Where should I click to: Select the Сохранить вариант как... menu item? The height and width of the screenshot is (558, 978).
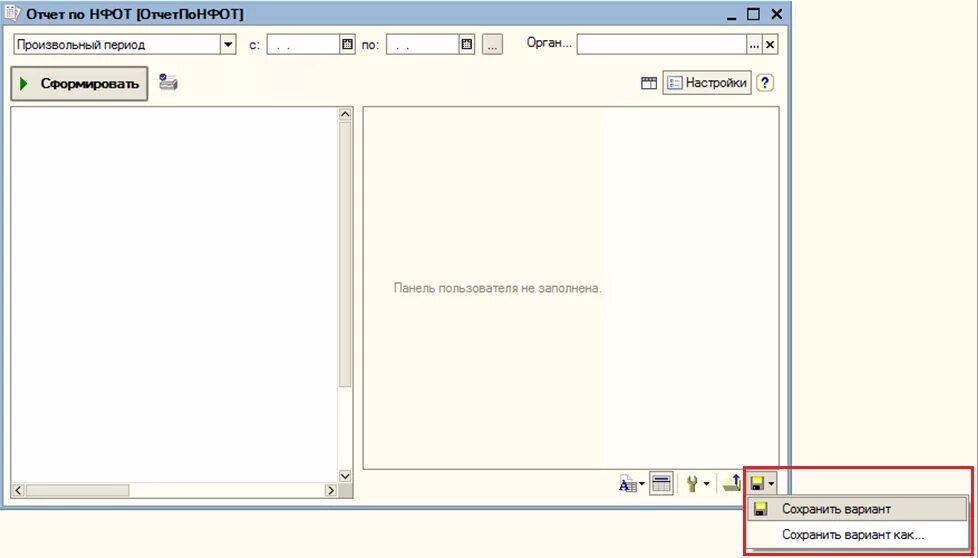[857, 535]
